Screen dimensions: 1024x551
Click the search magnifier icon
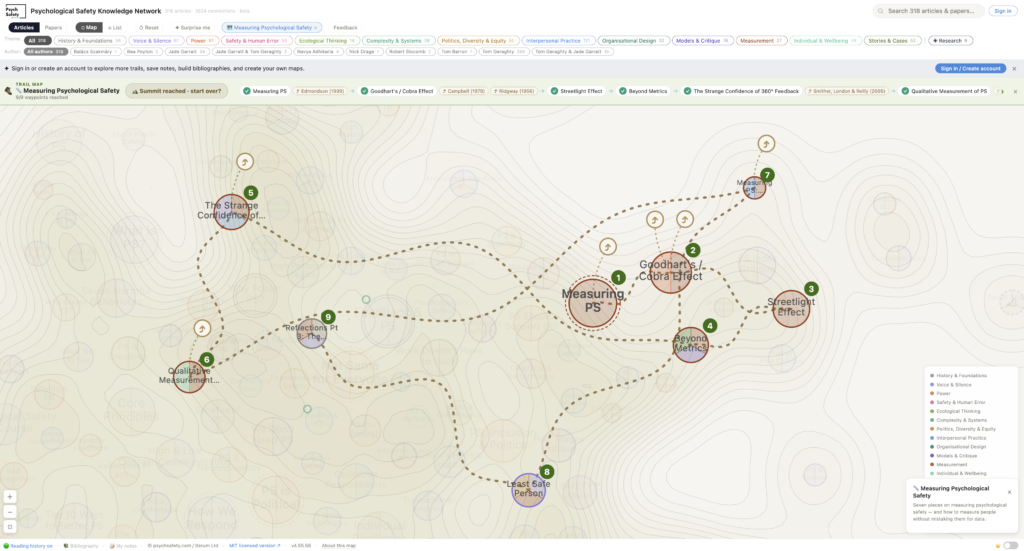tap(880, 11)
